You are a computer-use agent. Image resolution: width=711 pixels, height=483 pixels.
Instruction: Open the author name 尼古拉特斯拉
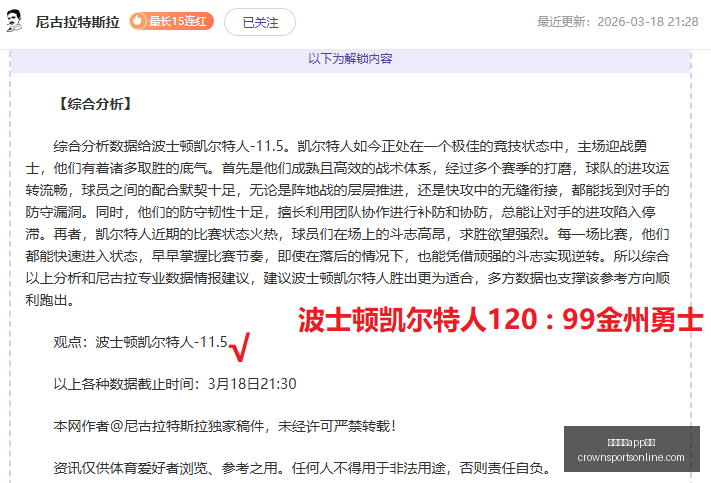point(78,22)
